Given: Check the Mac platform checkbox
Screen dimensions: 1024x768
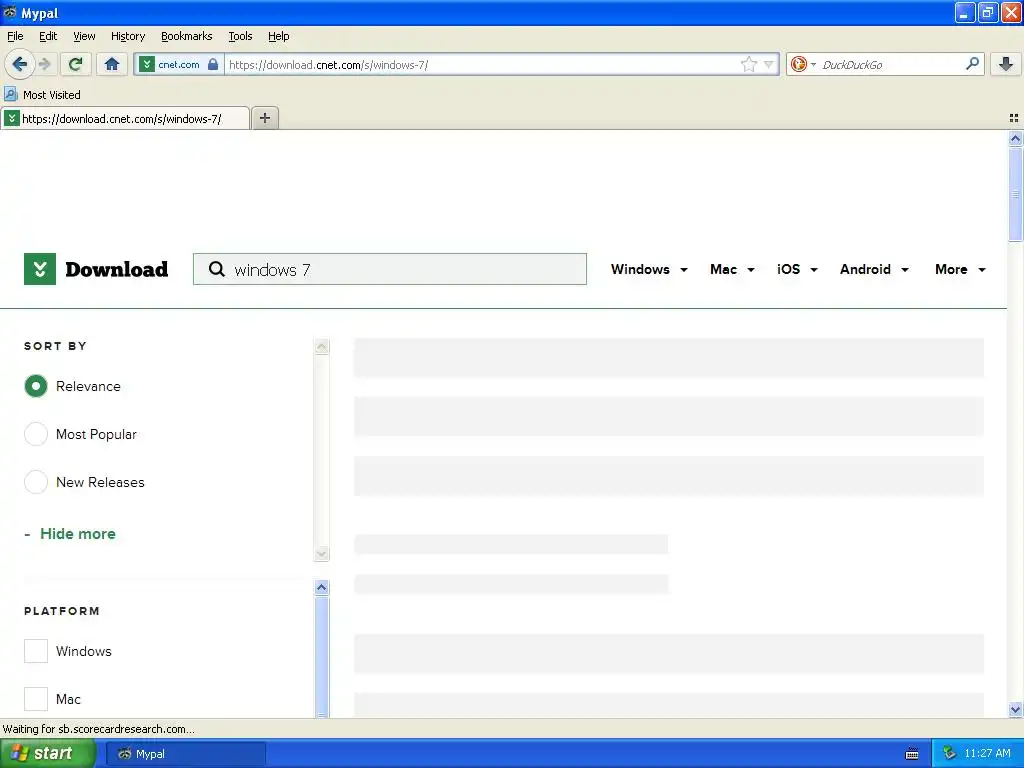Looking at the screenshot, I should point(36,699).
